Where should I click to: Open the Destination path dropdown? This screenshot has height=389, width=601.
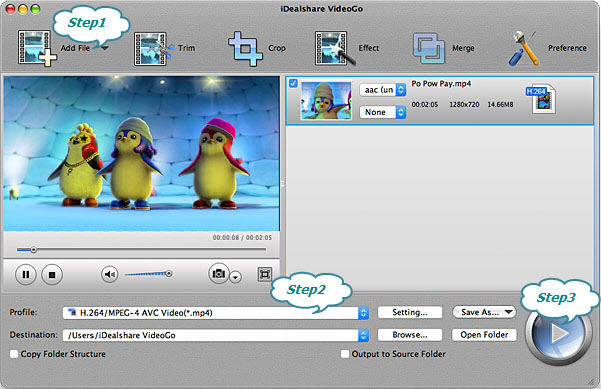(363, 335)
